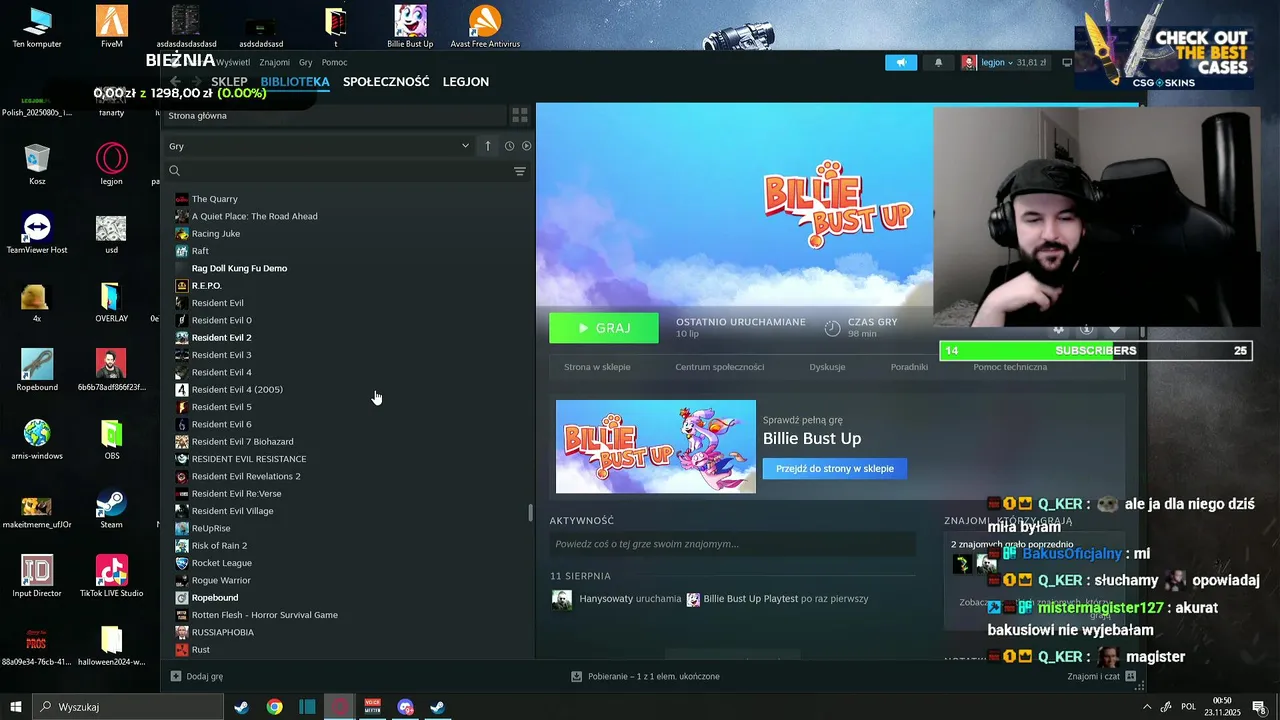The width and height of the screenshot is (1280, 720).
Task: Open Steam notifications bell
Action: 938,62
